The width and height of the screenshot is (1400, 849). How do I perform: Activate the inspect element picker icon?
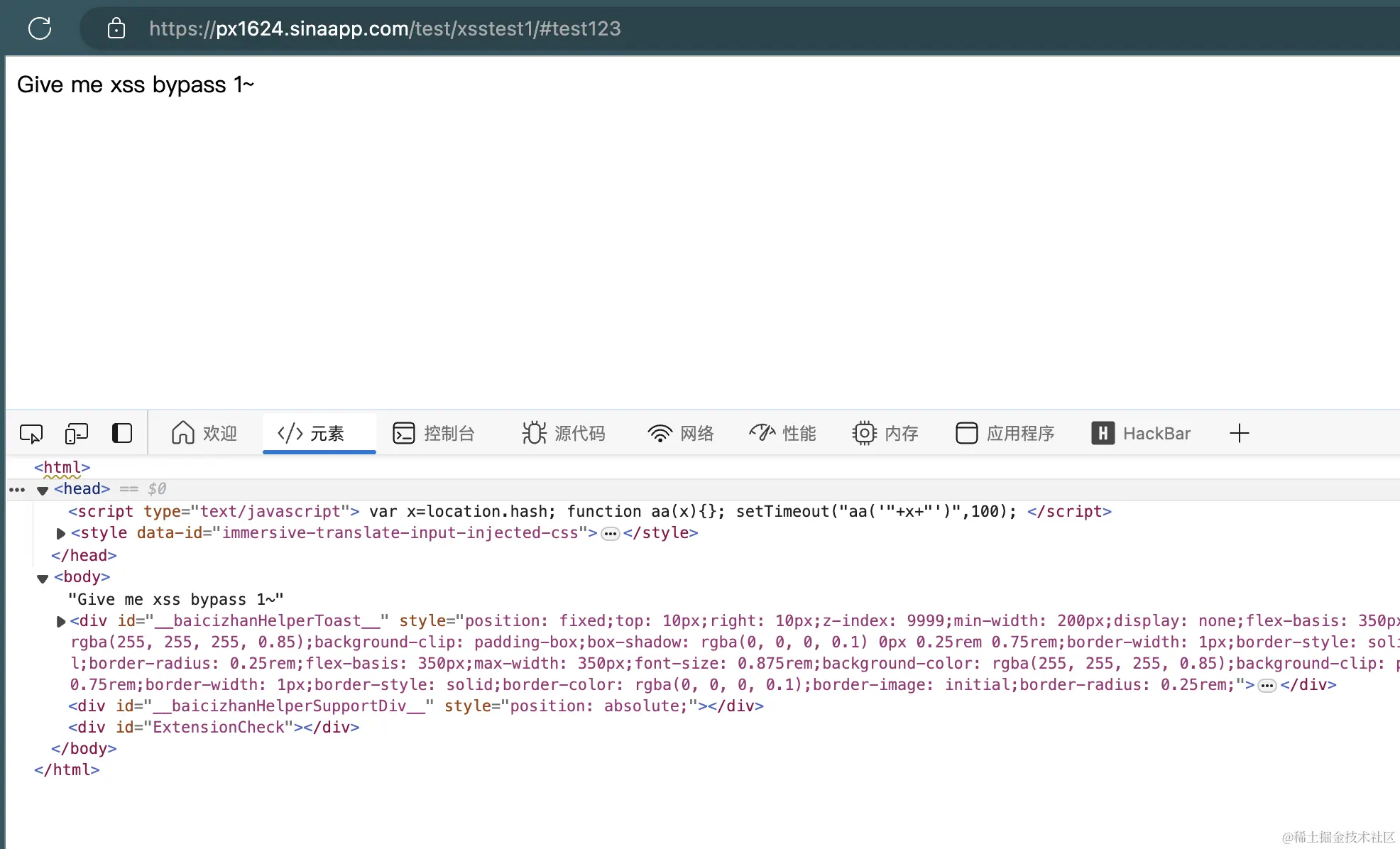[31, 433]
